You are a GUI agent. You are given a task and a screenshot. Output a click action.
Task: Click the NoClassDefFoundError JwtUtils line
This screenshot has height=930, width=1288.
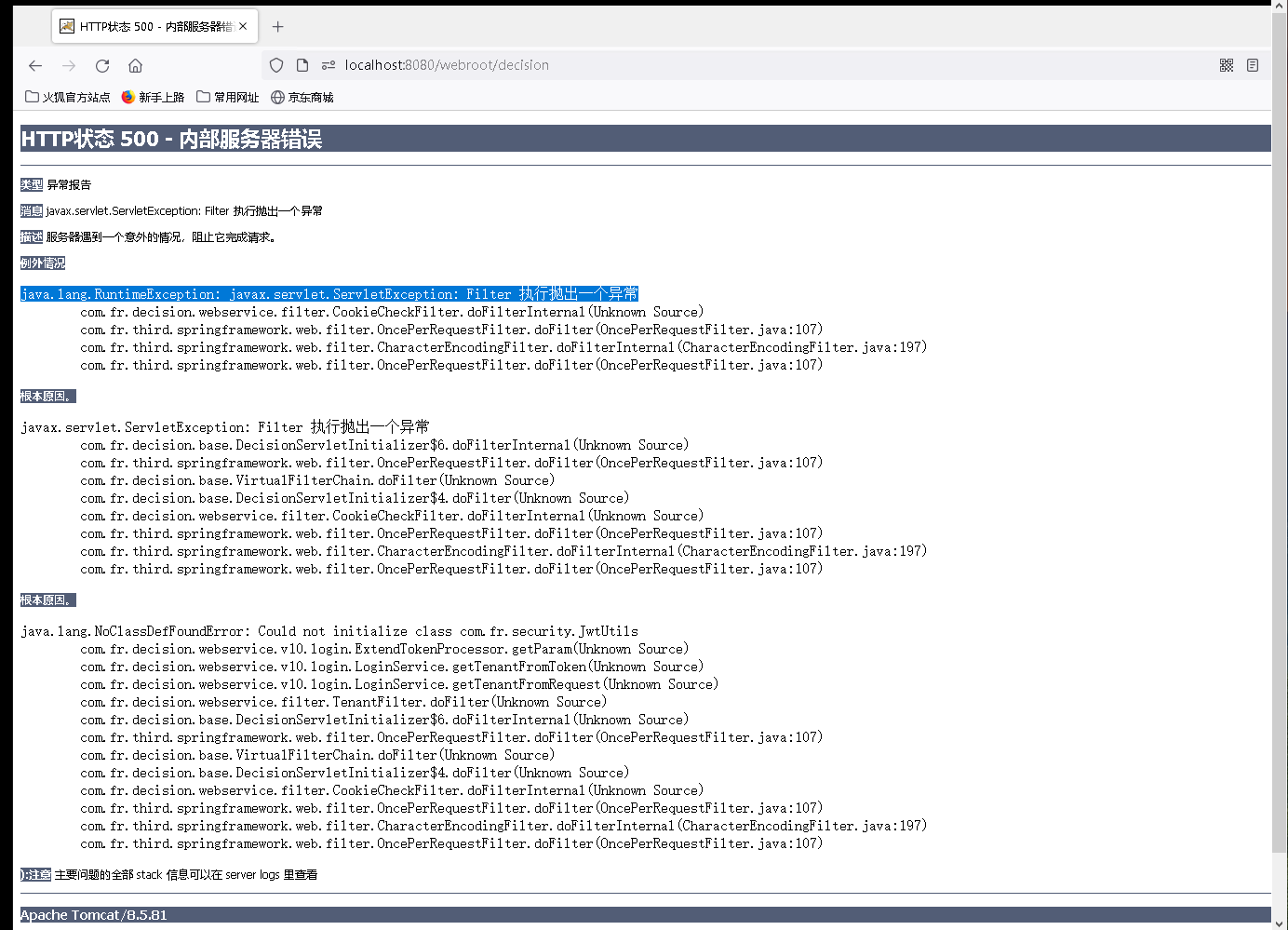(x=329, y=631)
